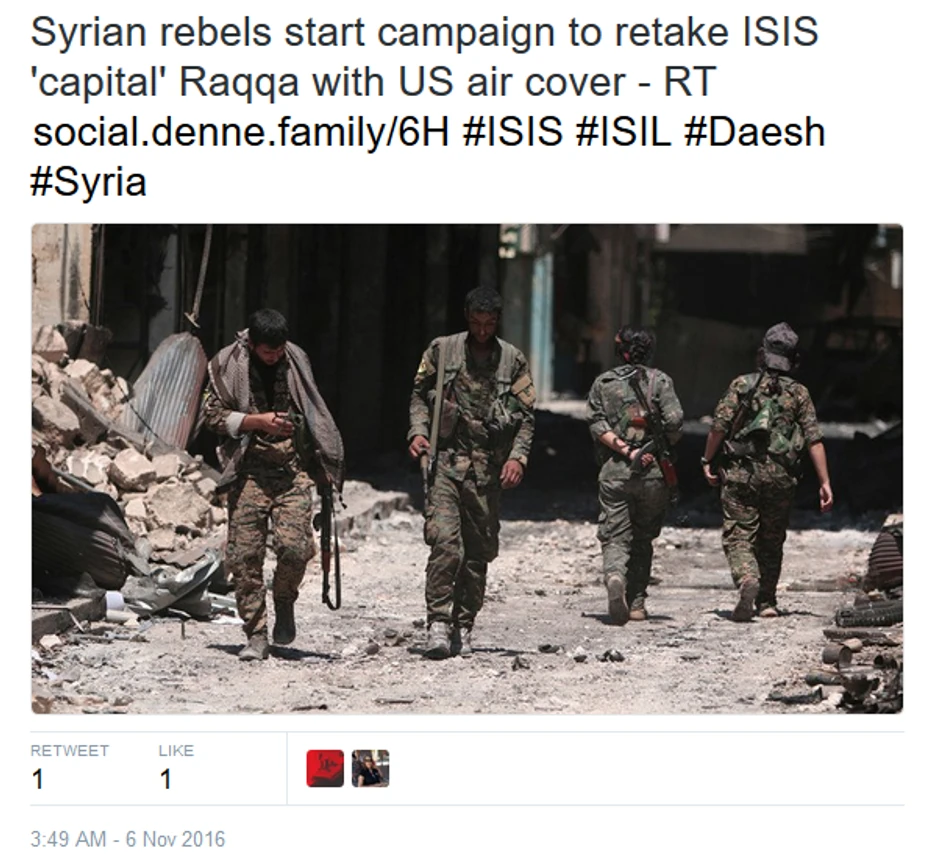Image resolution: width=940 pixels, height=857 pixels.
Task: Open the 3:49 AM - 6 Nov 2016 timestamp
Action: click(128, 839)
